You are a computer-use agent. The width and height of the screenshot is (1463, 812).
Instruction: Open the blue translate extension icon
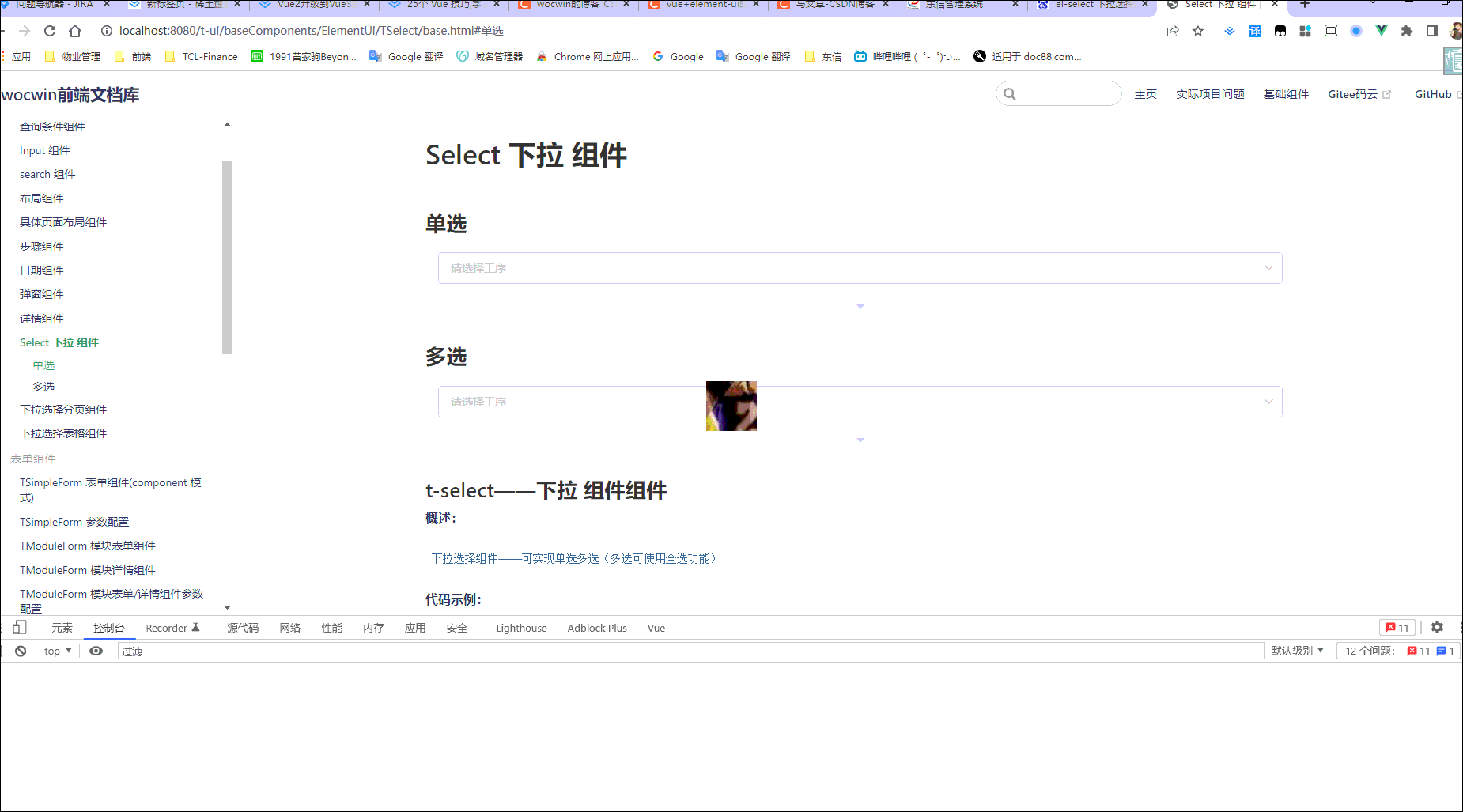click(x=1255, y=31)
